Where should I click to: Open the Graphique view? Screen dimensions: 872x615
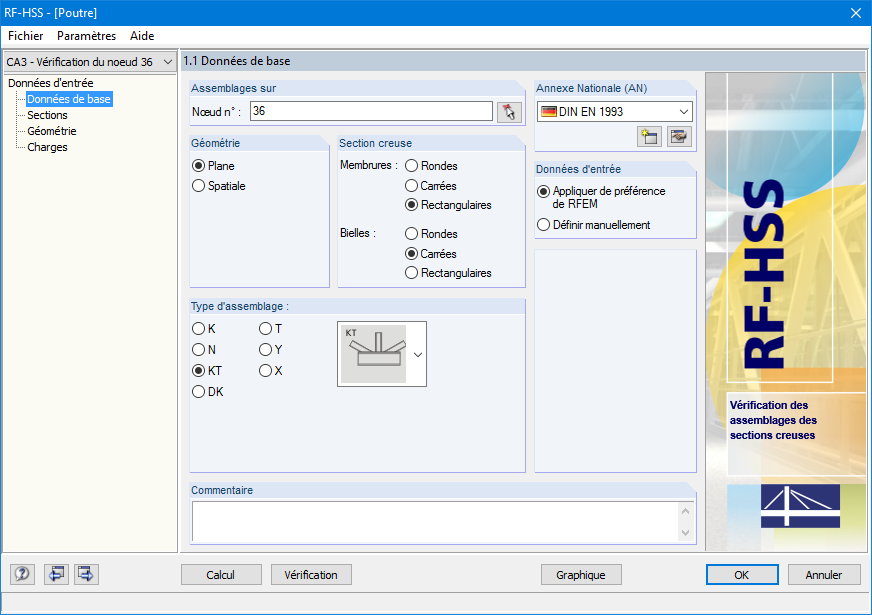[x=580, y=574]
